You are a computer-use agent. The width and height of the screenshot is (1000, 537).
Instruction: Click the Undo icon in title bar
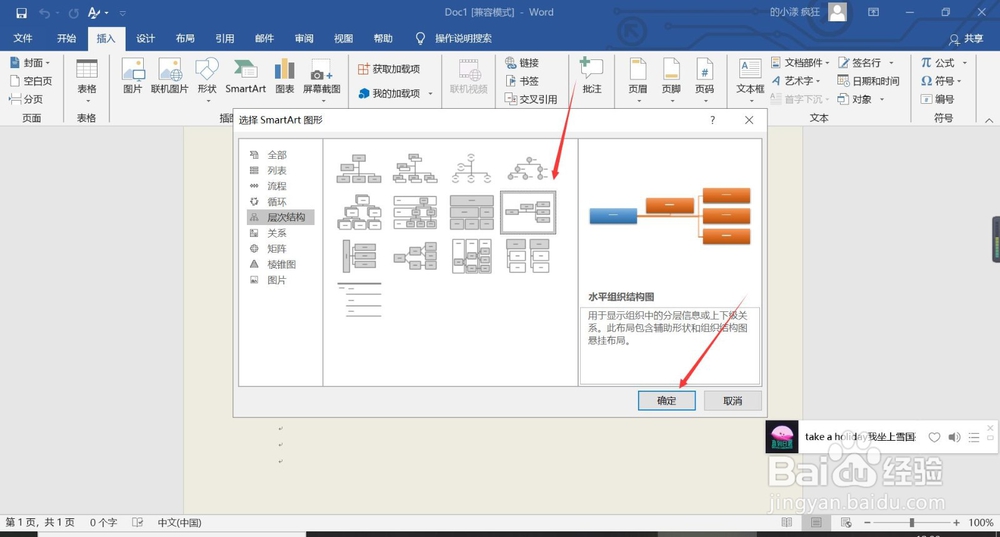(44, 13)
